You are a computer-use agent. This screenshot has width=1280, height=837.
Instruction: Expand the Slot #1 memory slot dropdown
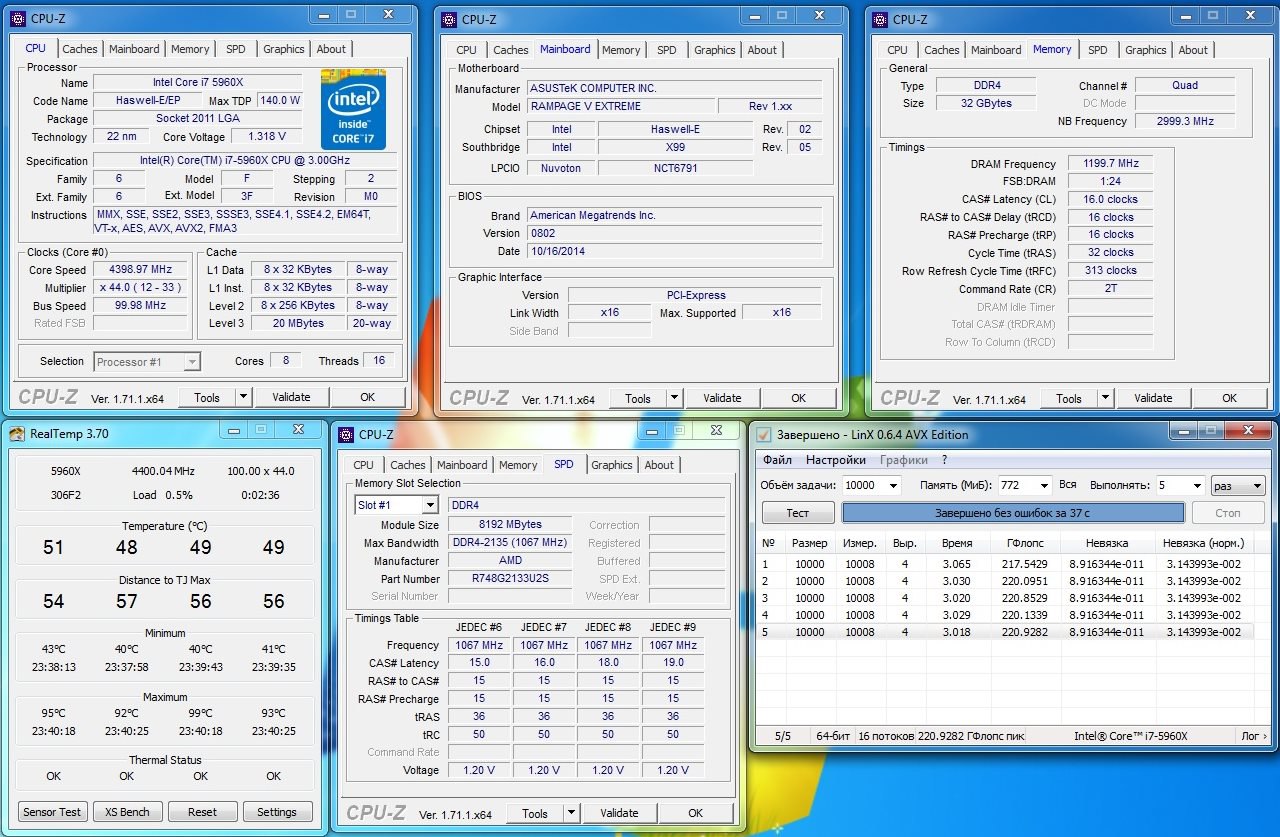429,506
